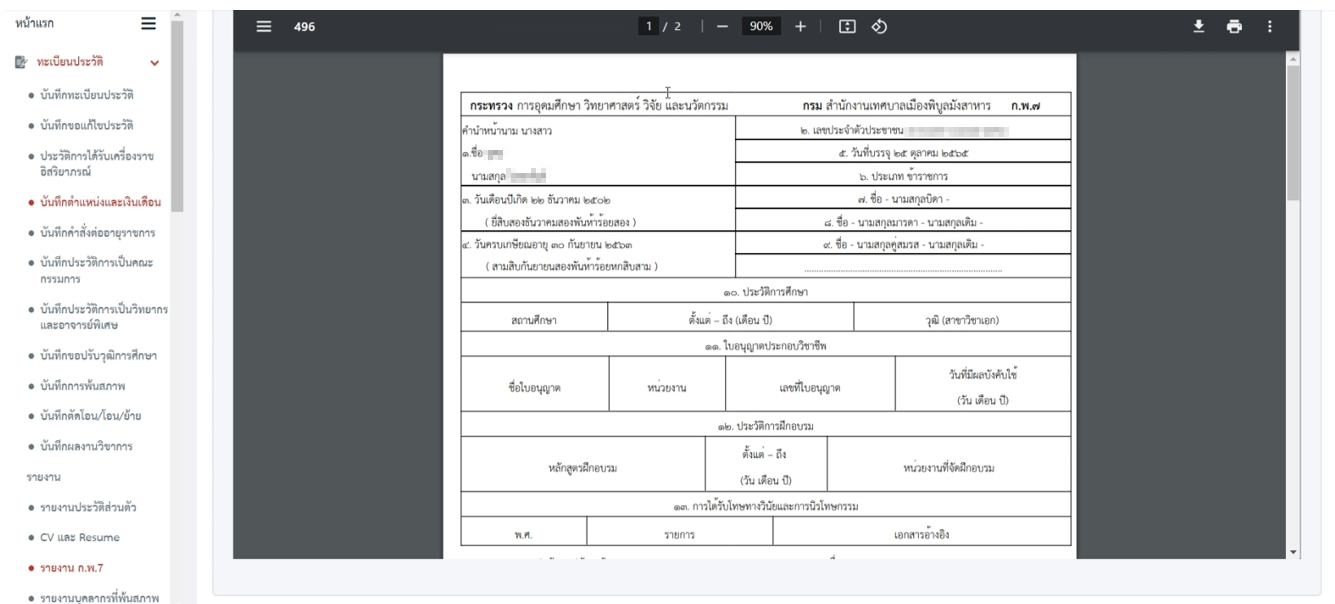This screenshot has height=604, width=1335.
Task: Open บันทึกคำสั่งต่ออายุราชการ menu item
Action: [x=98, y=233]
